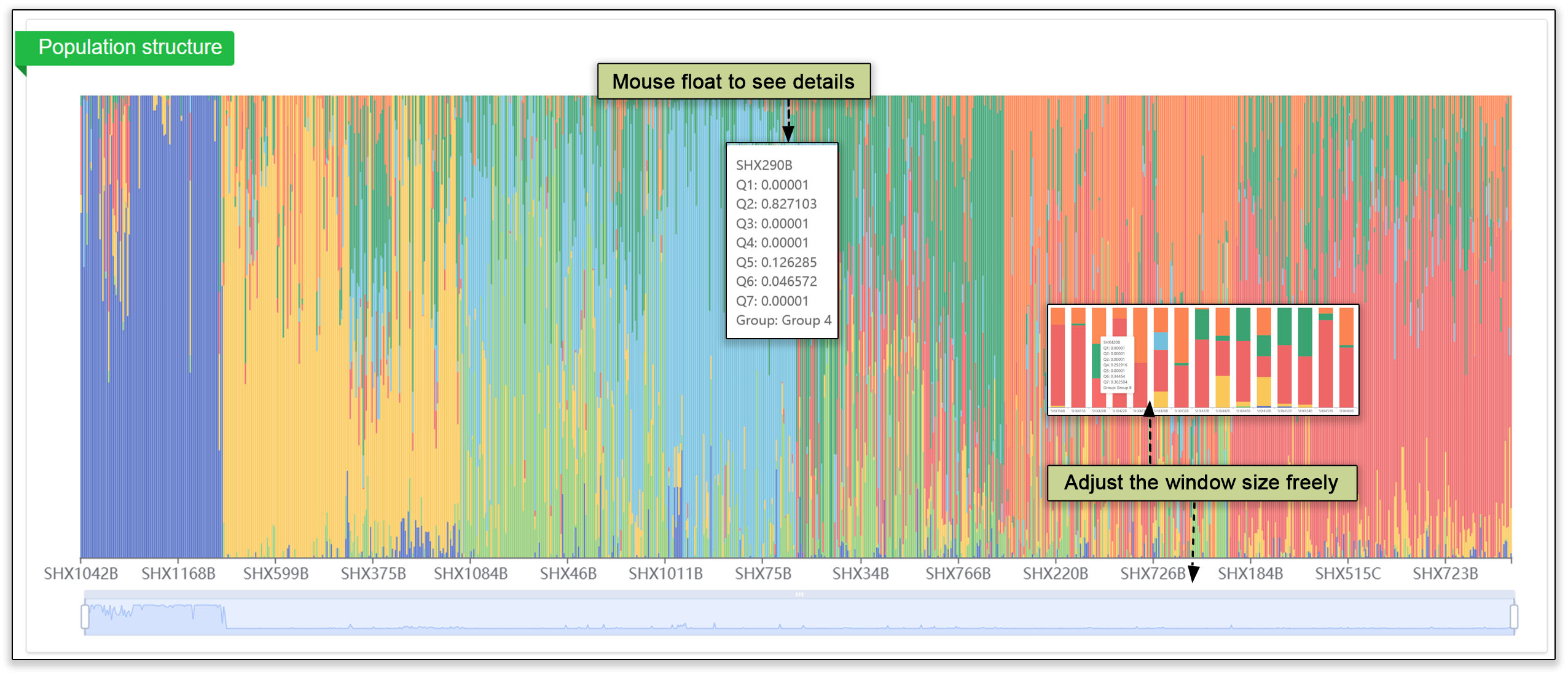This screenshot has width=1568, height=673.
Task: Click the 'Adjust the window size freely' callout
Action: pos(1201,482)
